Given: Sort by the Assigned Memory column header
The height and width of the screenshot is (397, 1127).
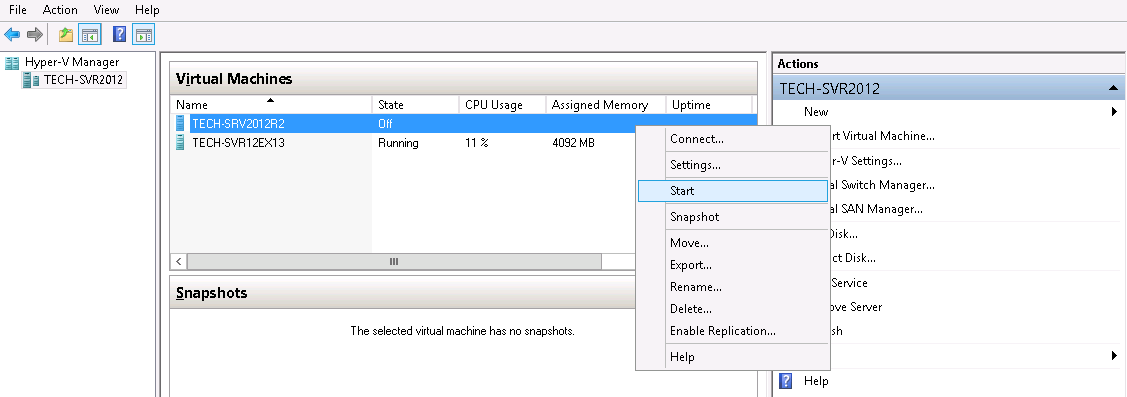Looking at the screenshot, I should point(606,104).
